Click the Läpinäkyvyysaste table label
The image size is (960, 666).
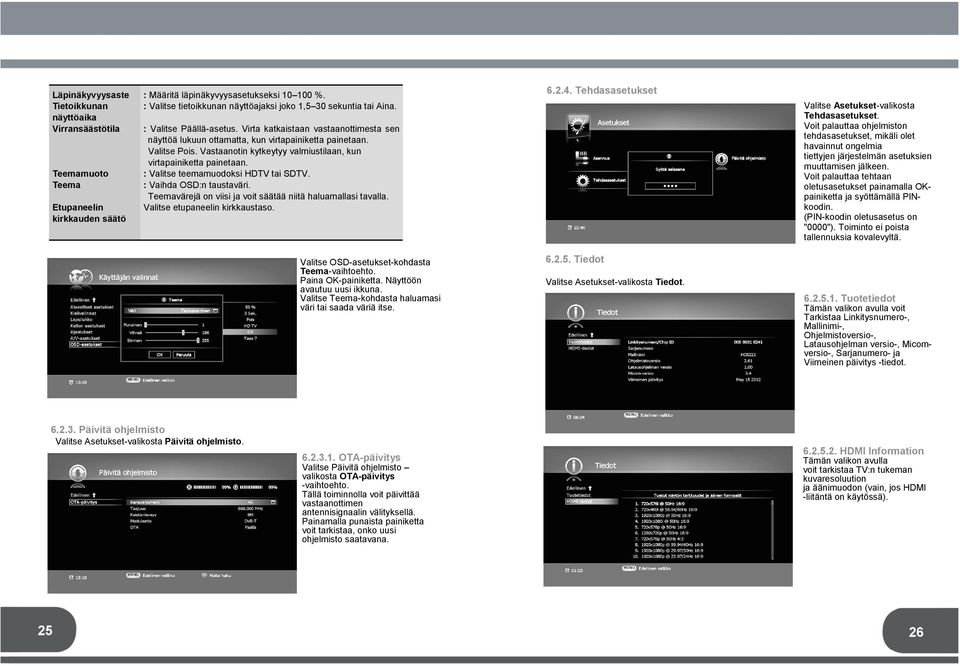pyautogui.click(x=91, y=95)
